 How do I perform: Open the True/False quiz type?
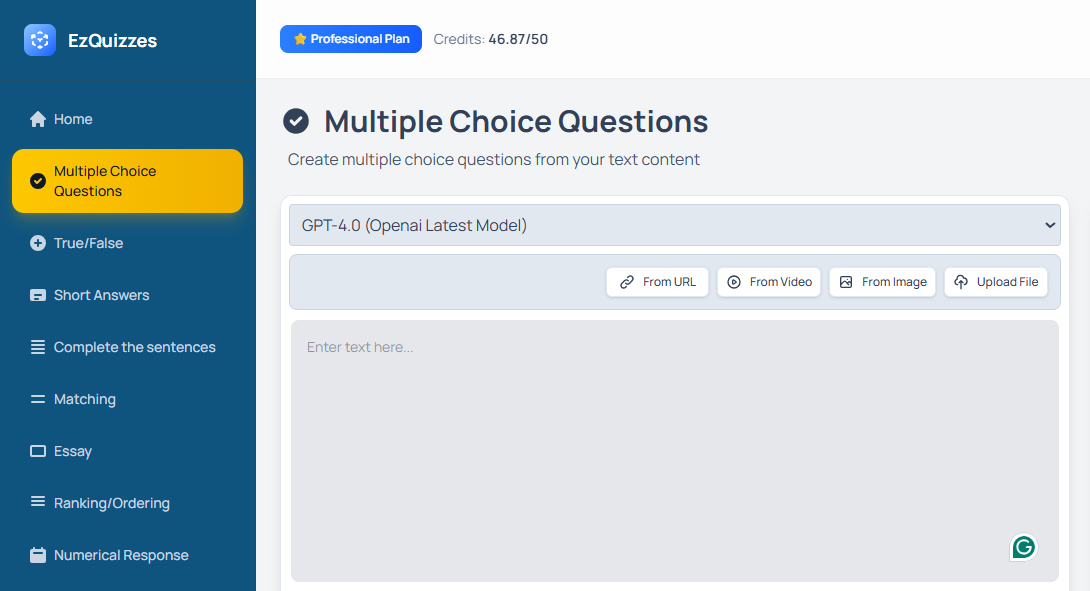88,243
